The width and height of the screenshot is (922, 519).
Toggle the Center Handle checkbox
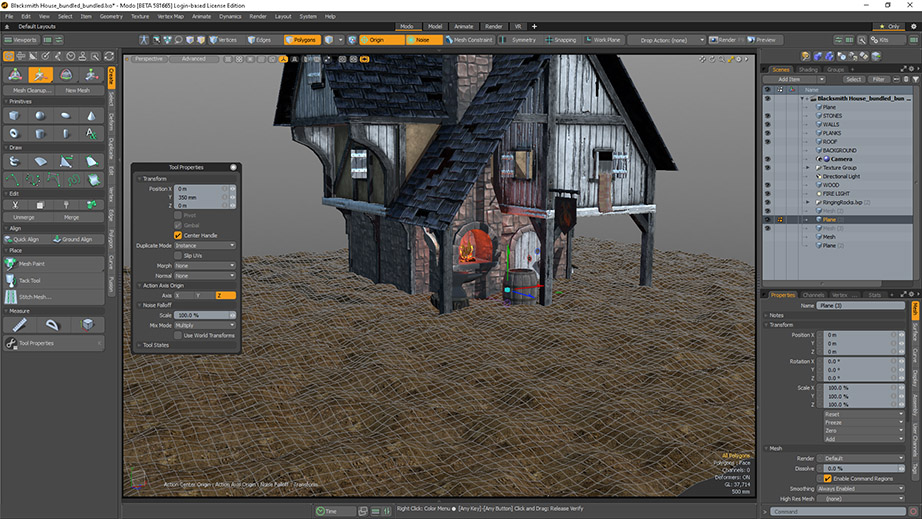[178, 235]
